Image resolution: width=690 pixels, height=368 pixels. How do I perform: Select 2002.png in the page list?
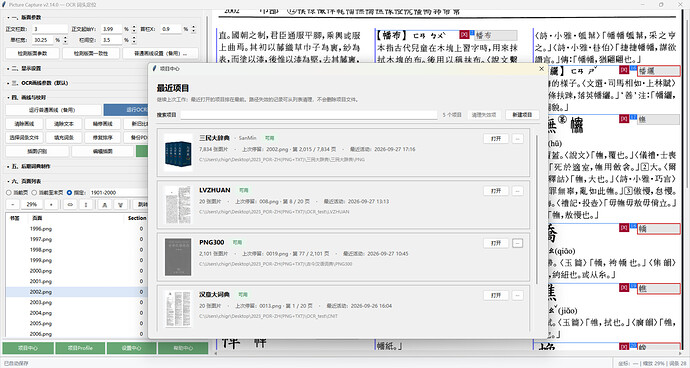pos(76,292)
